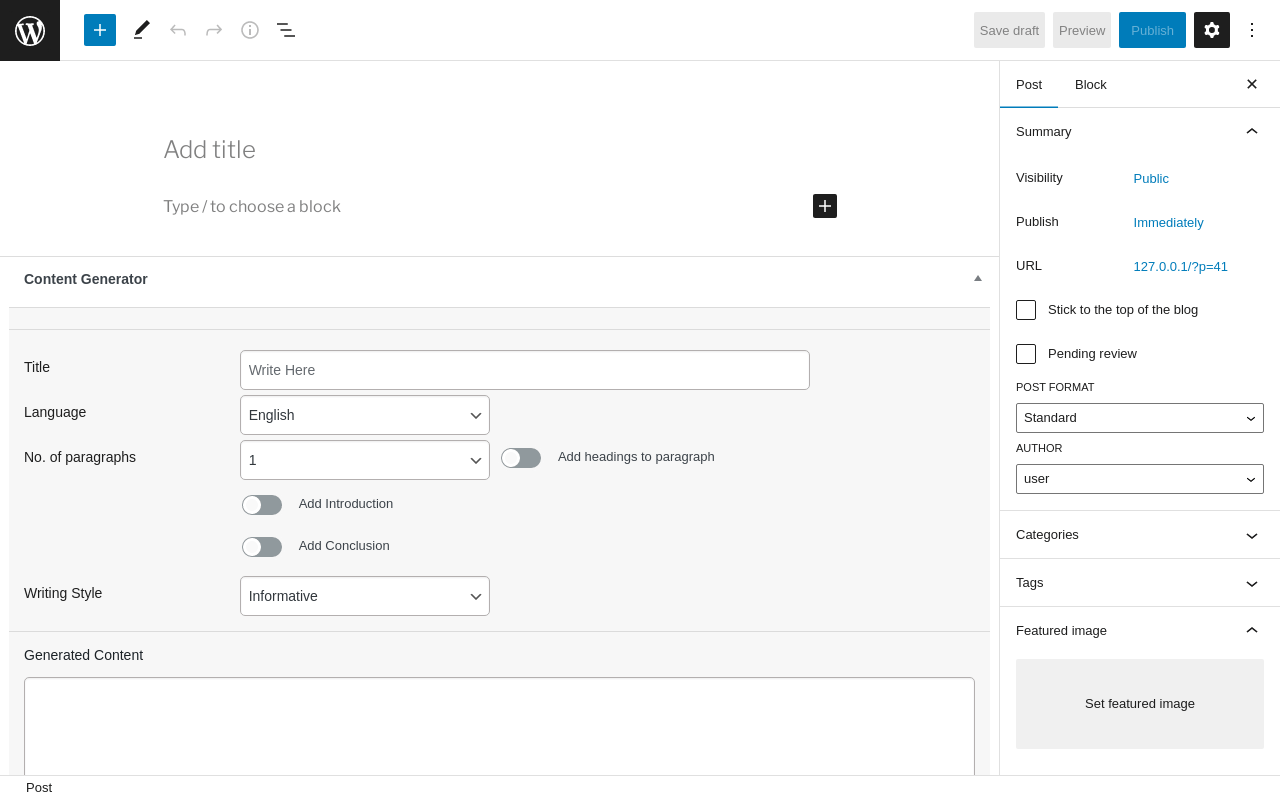
Task: Click the Undo arrow icon
Action: [x=178, y=30]
